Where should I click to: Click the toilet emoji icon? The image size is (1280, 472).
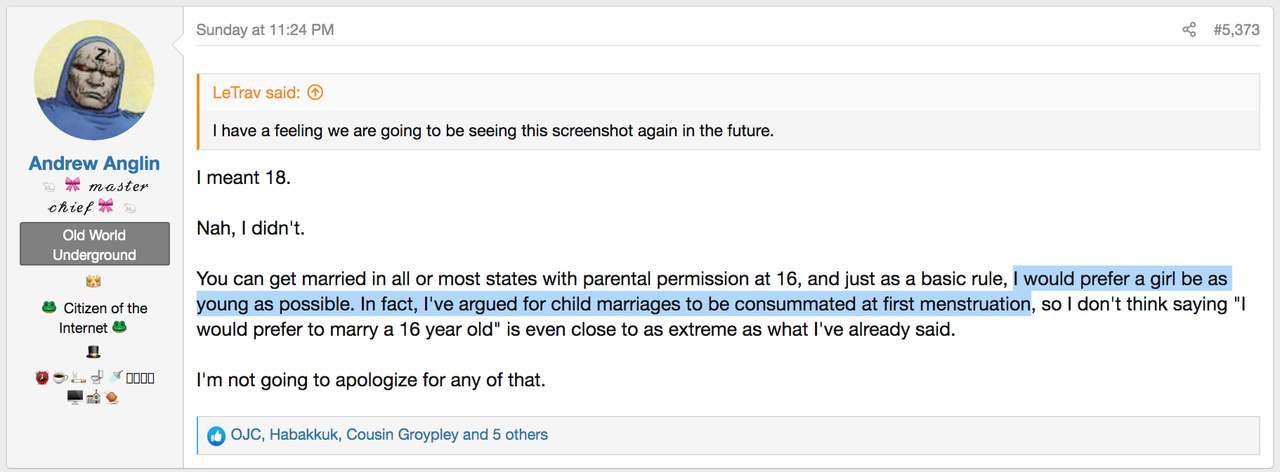pyautogui.click(x=97, y=378)
